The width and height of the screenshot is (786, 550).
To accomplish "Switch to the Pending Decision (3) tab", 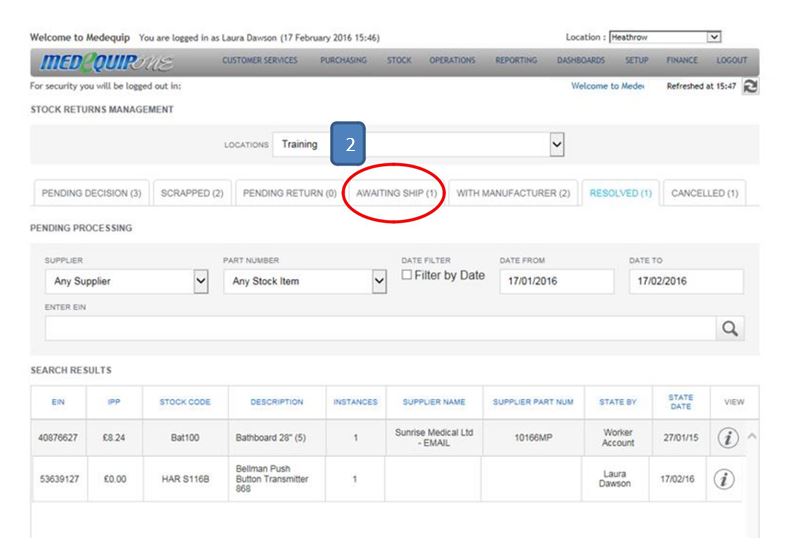I will pos(92,193).
